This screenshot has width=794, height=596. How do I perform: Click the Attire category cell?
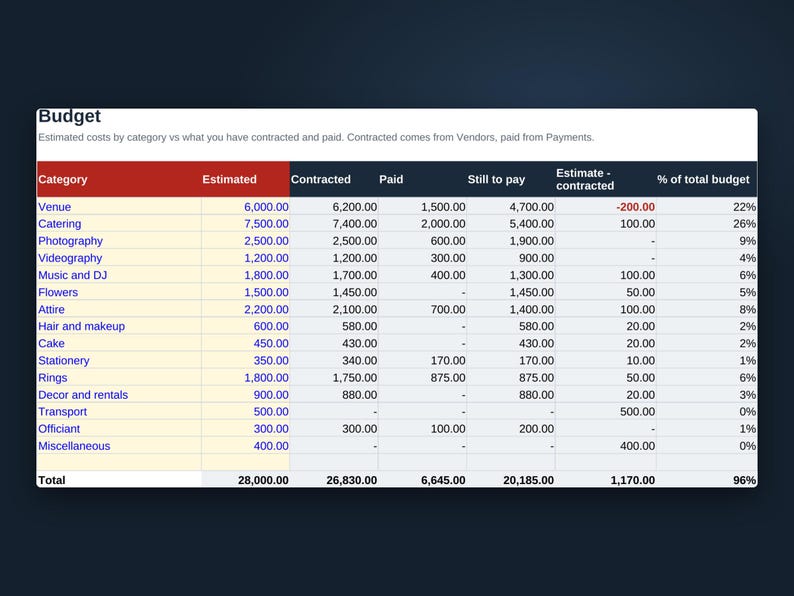point(119,309)
